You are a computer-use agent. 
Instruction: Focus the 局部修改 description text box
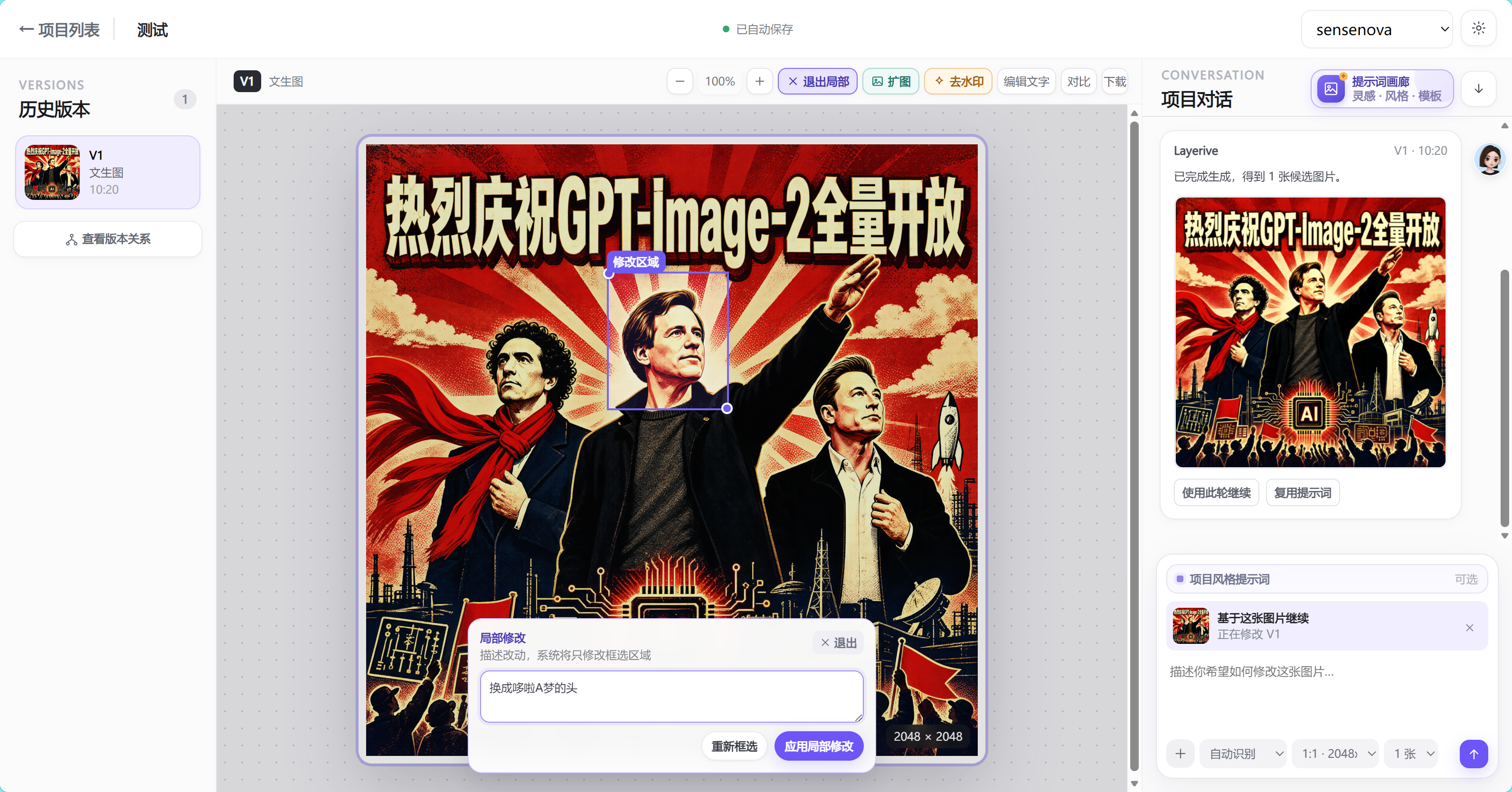click(x=671, y=696)
